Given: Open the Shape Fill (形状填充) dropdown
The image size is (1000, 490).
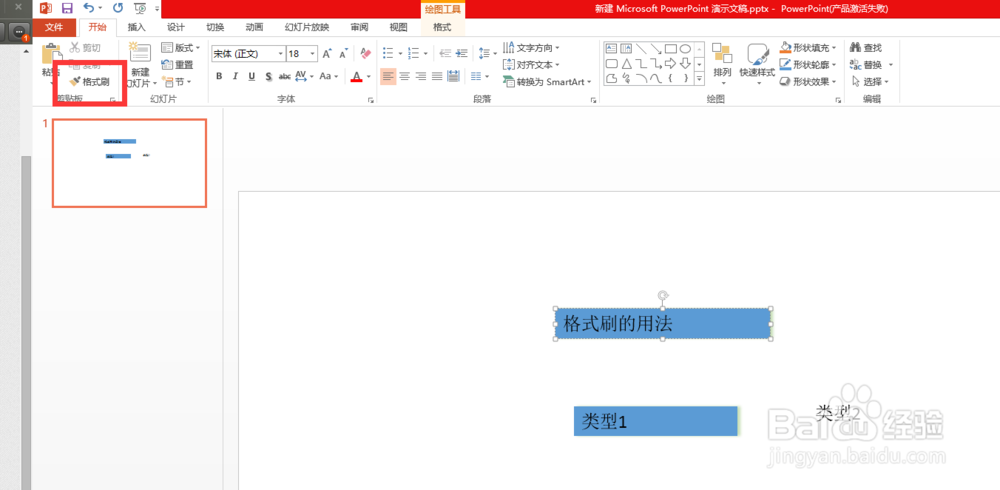Looking at the screenshot, I should click(x=809, y=47).
